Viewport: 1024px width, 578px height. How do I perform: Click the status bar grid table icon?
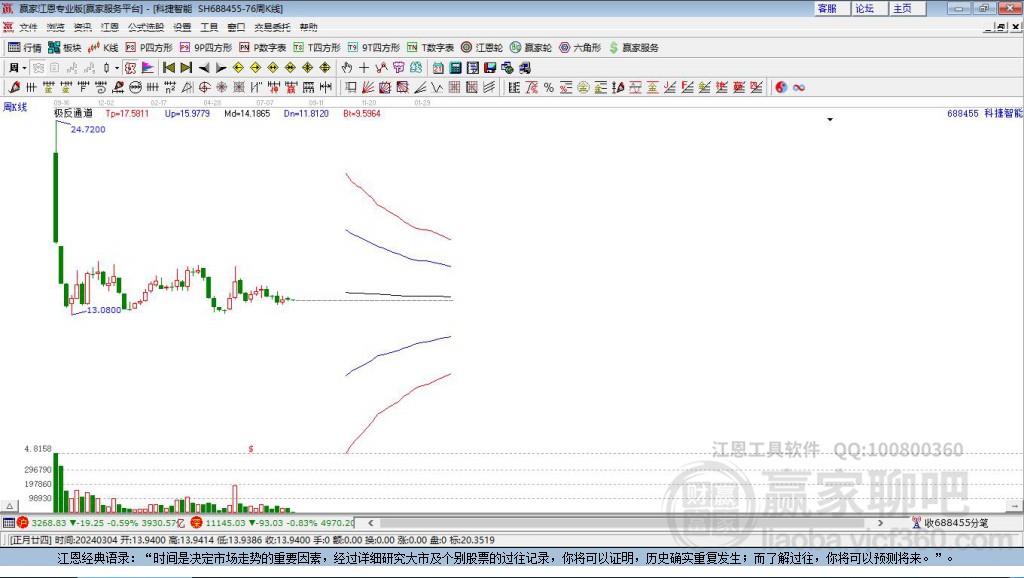[x=8, y=522]
